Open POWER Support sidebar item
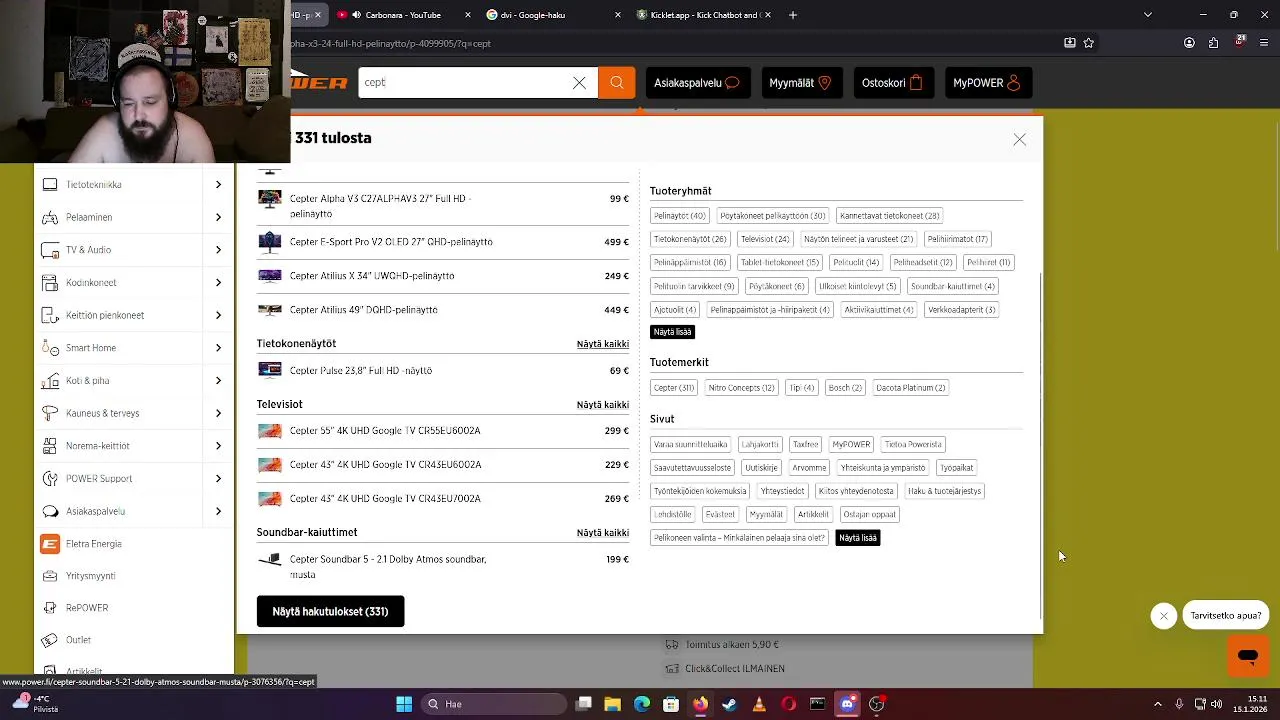 click(x=99, y=479)
